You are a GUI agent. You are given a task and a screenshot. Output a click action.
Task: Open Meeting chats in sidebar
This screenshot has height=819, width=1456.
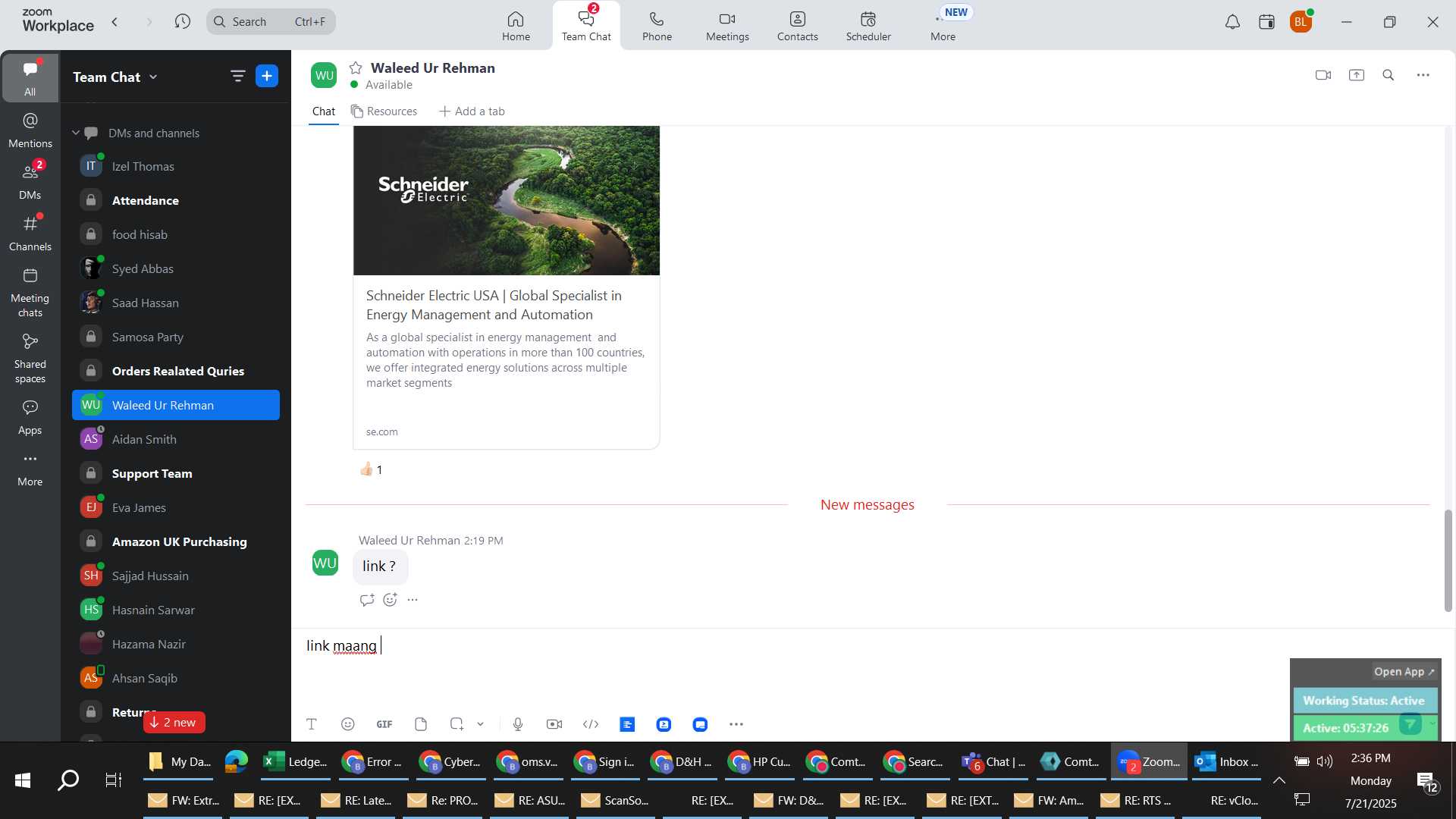tap(30, 293)
